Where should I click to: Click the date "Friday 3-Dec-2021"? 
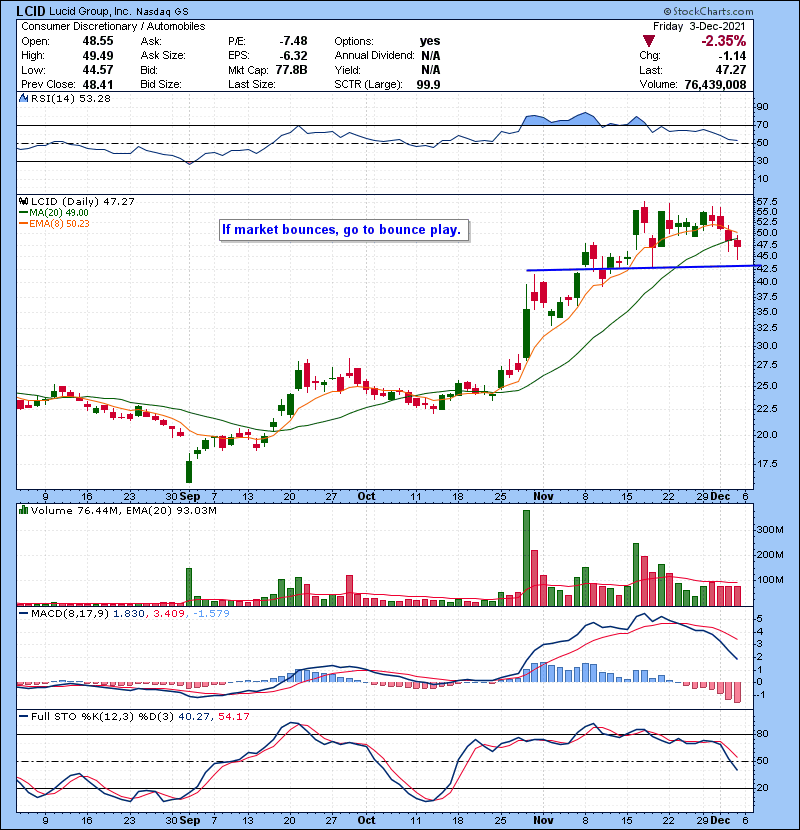coord(699,26)
